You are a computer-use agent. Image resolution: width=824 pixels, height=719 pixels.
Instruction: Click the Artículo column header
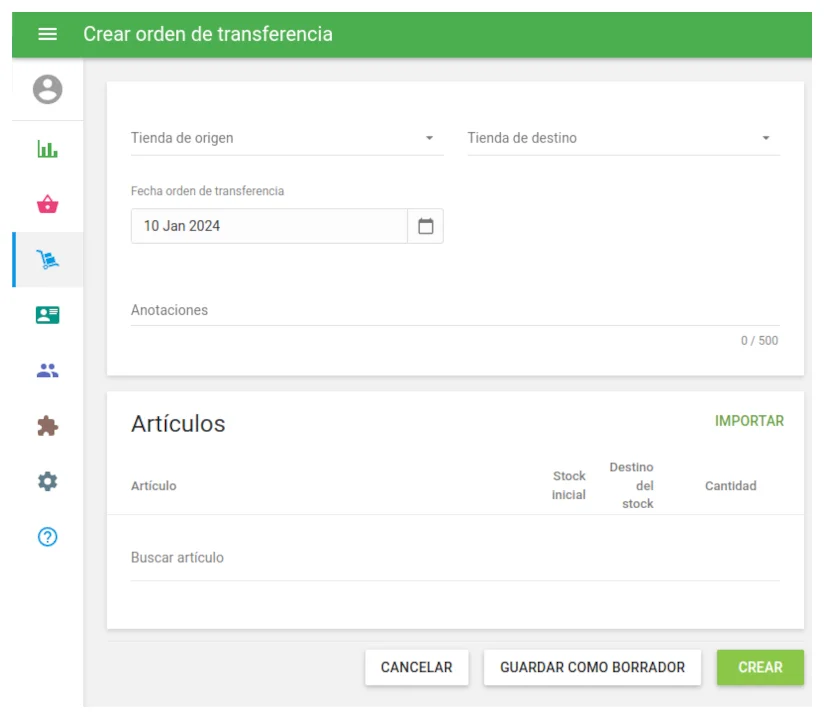pyautogui.click(x=153, y=486)
